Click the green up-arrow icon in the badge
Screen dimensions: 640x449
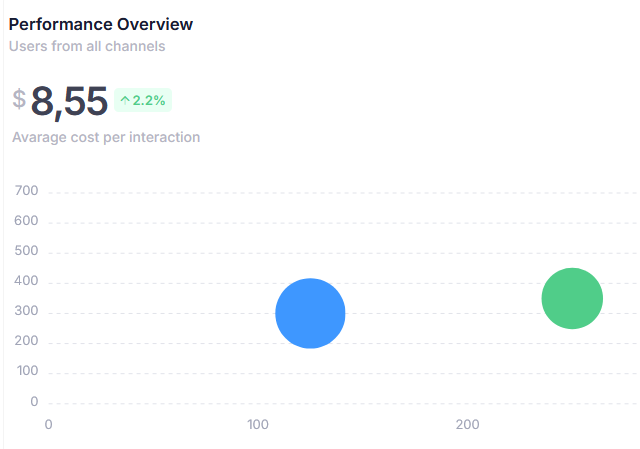click(125, 100)
